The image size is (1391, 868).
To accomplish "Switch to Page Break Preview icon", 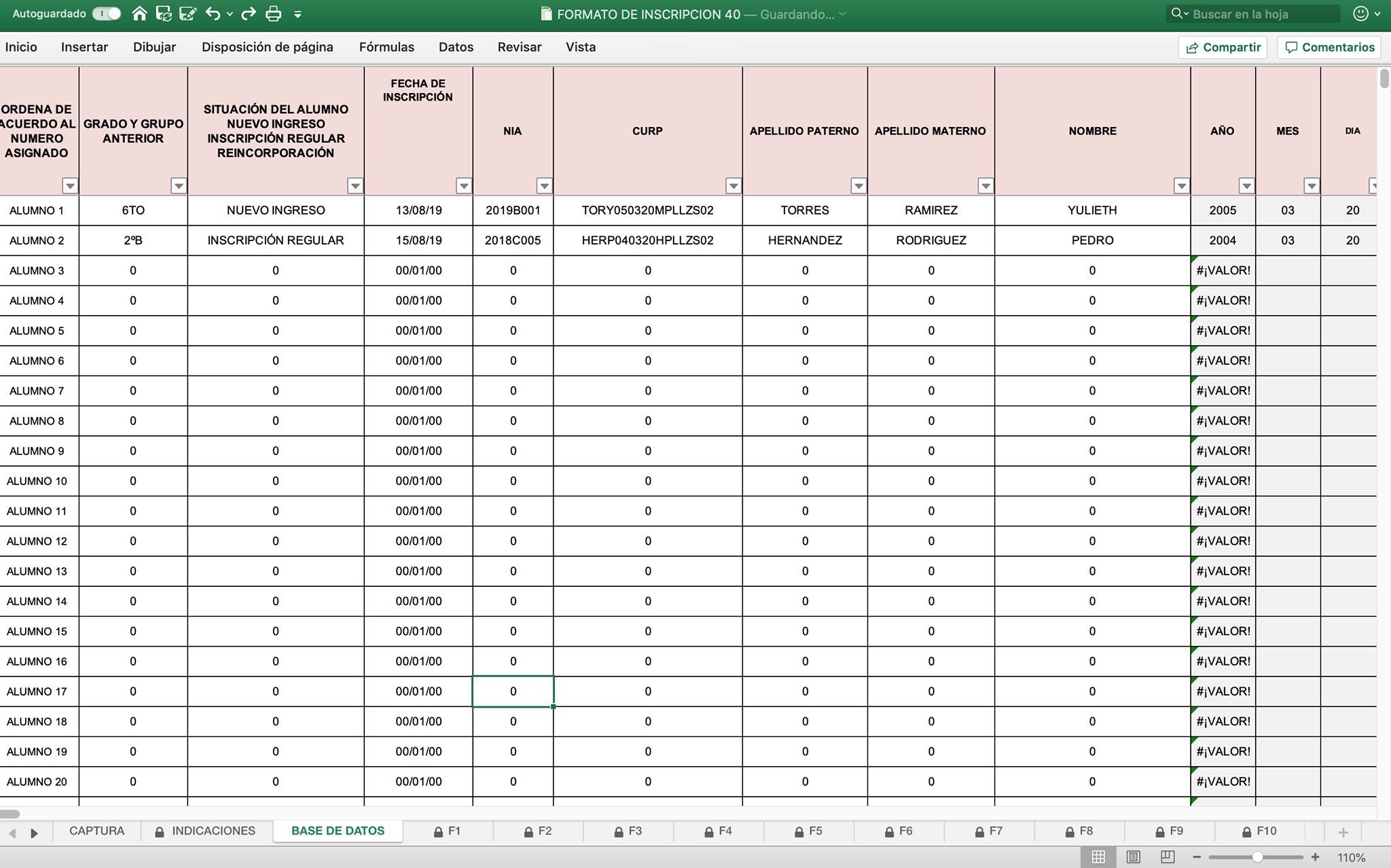I will (1168, 857).
